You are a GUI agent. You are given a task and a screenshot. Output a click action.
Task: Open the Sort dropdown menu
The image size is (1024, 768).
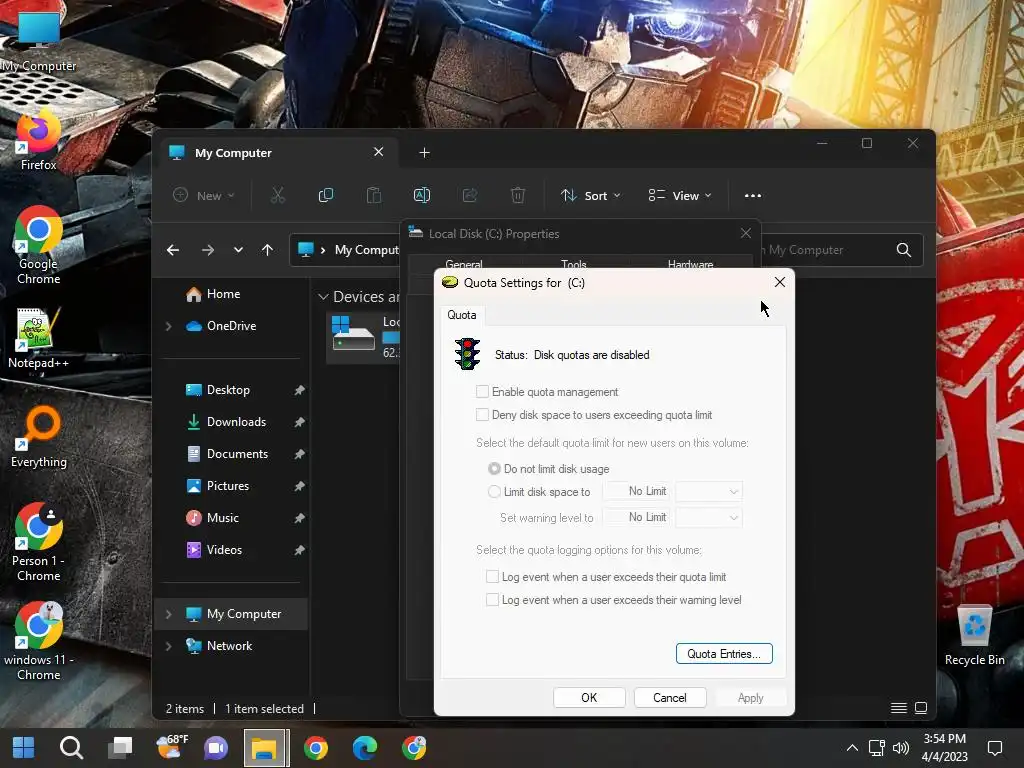point(590,195)
